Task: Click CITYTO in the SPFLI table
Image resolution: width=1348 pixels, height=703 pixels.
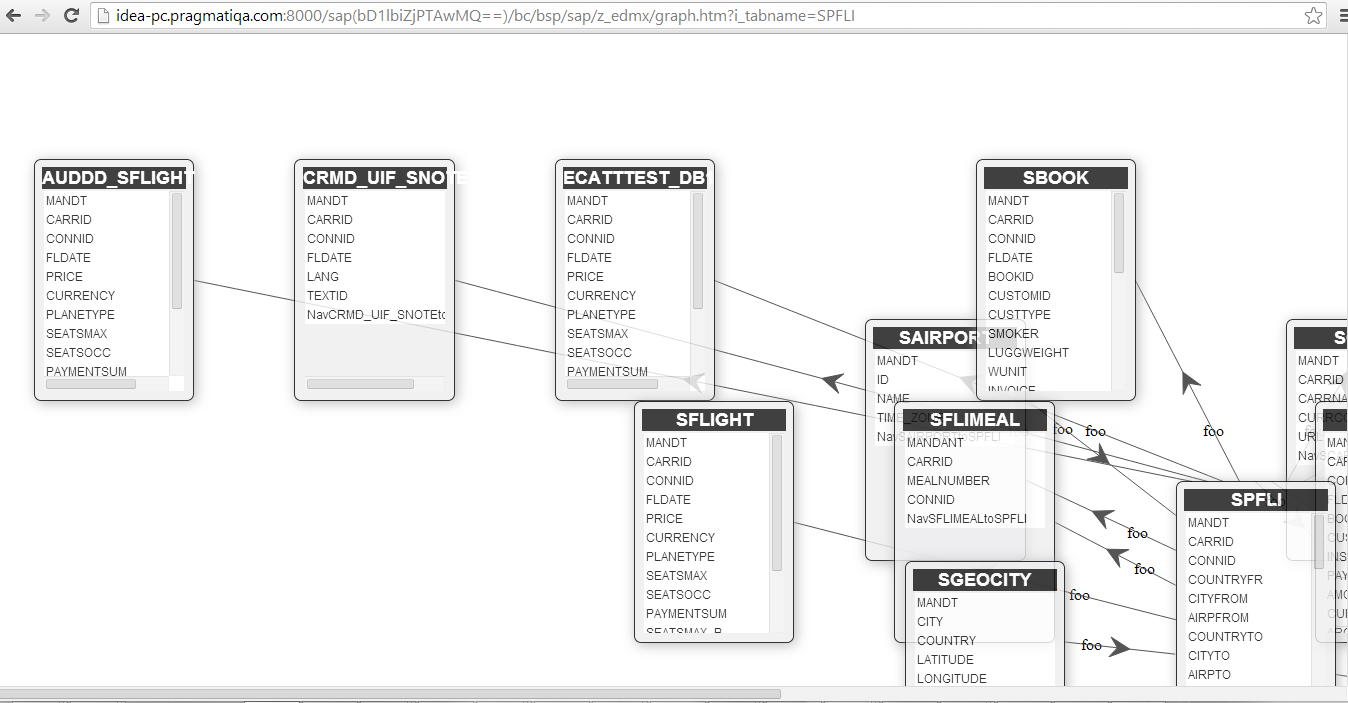Action: [x=1209, y=656]
